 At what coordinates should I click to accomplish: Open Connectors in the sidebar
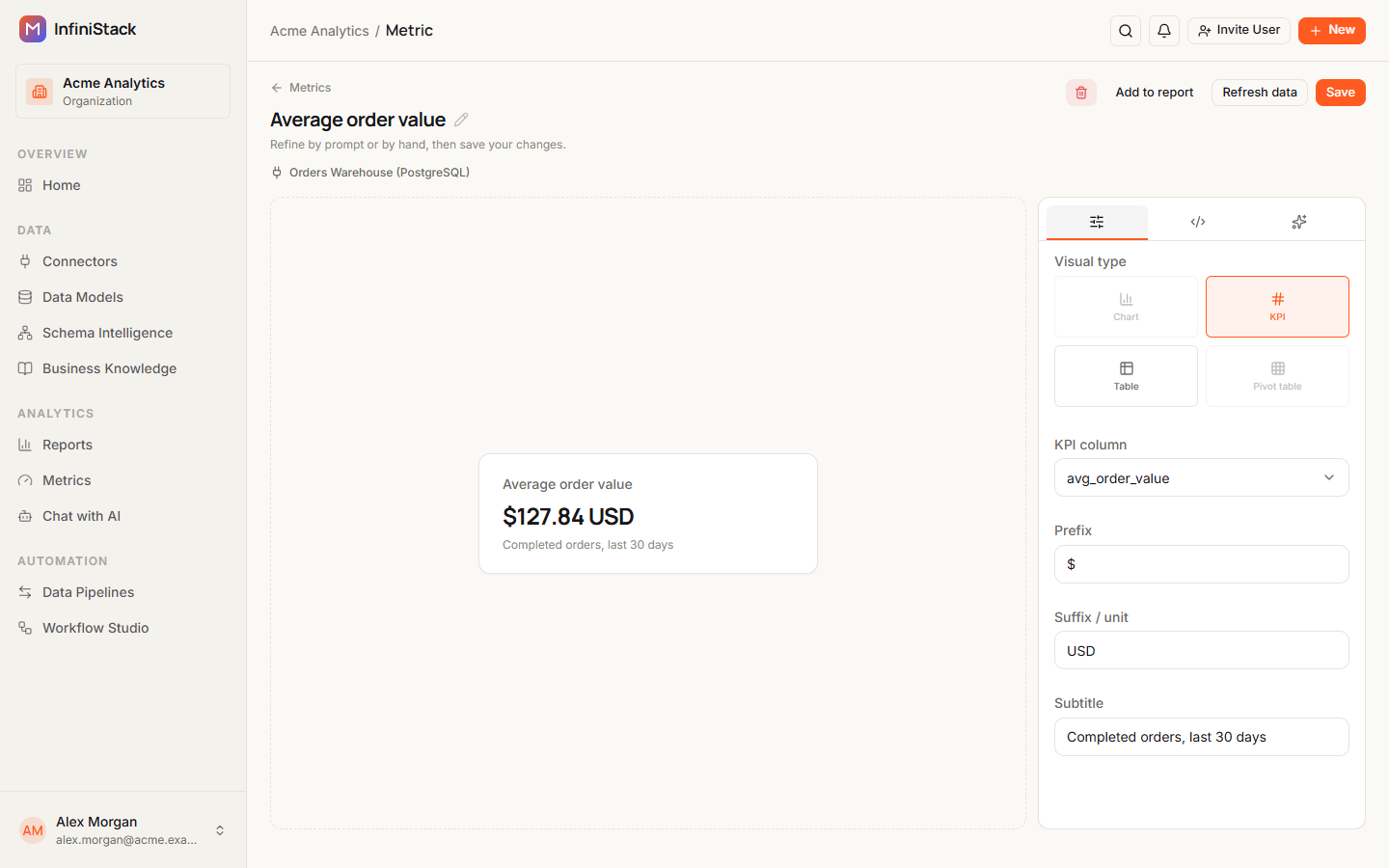tap(123, 261)
